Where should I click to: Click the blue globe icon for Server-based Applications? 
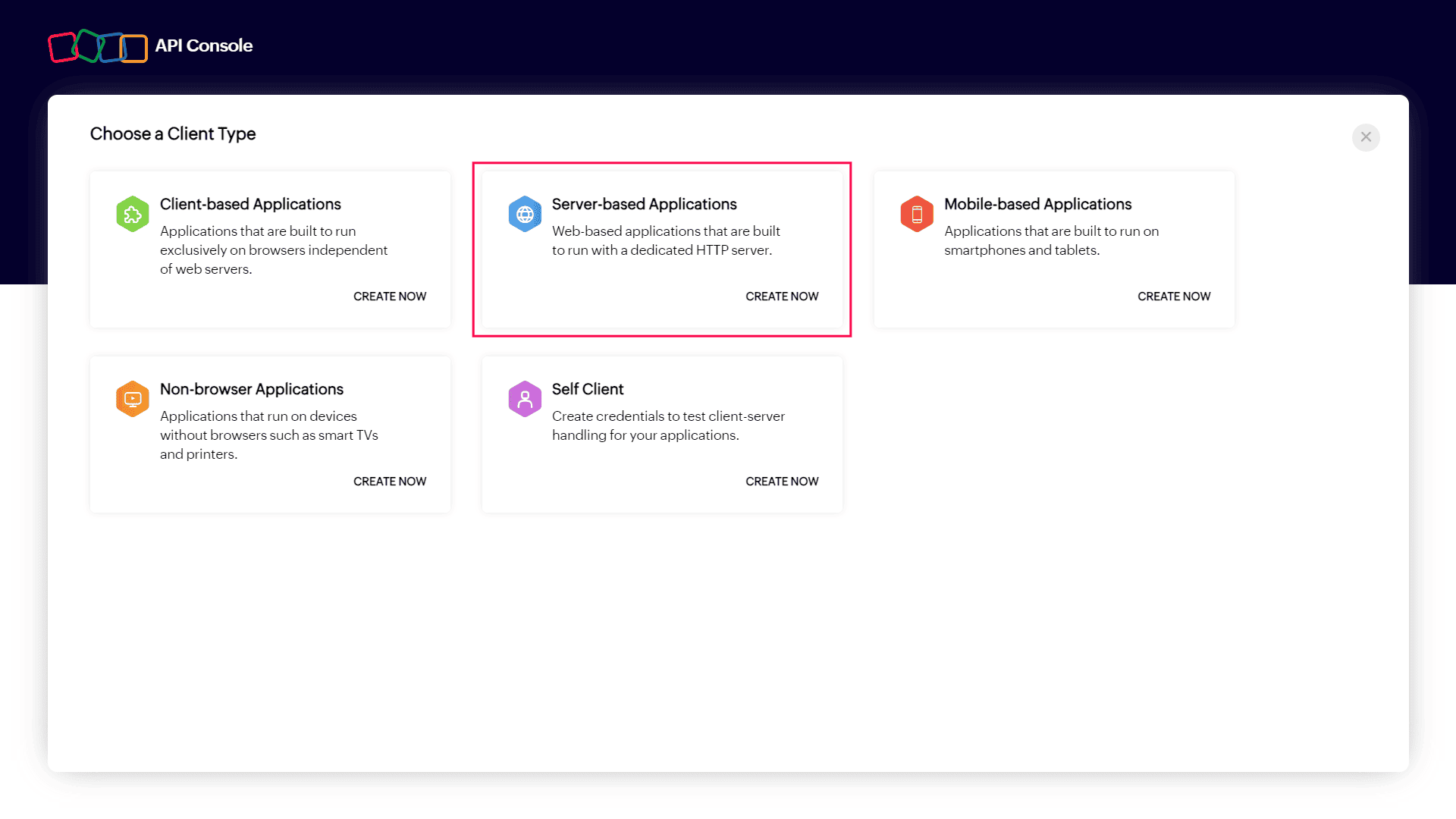(525, 214)
